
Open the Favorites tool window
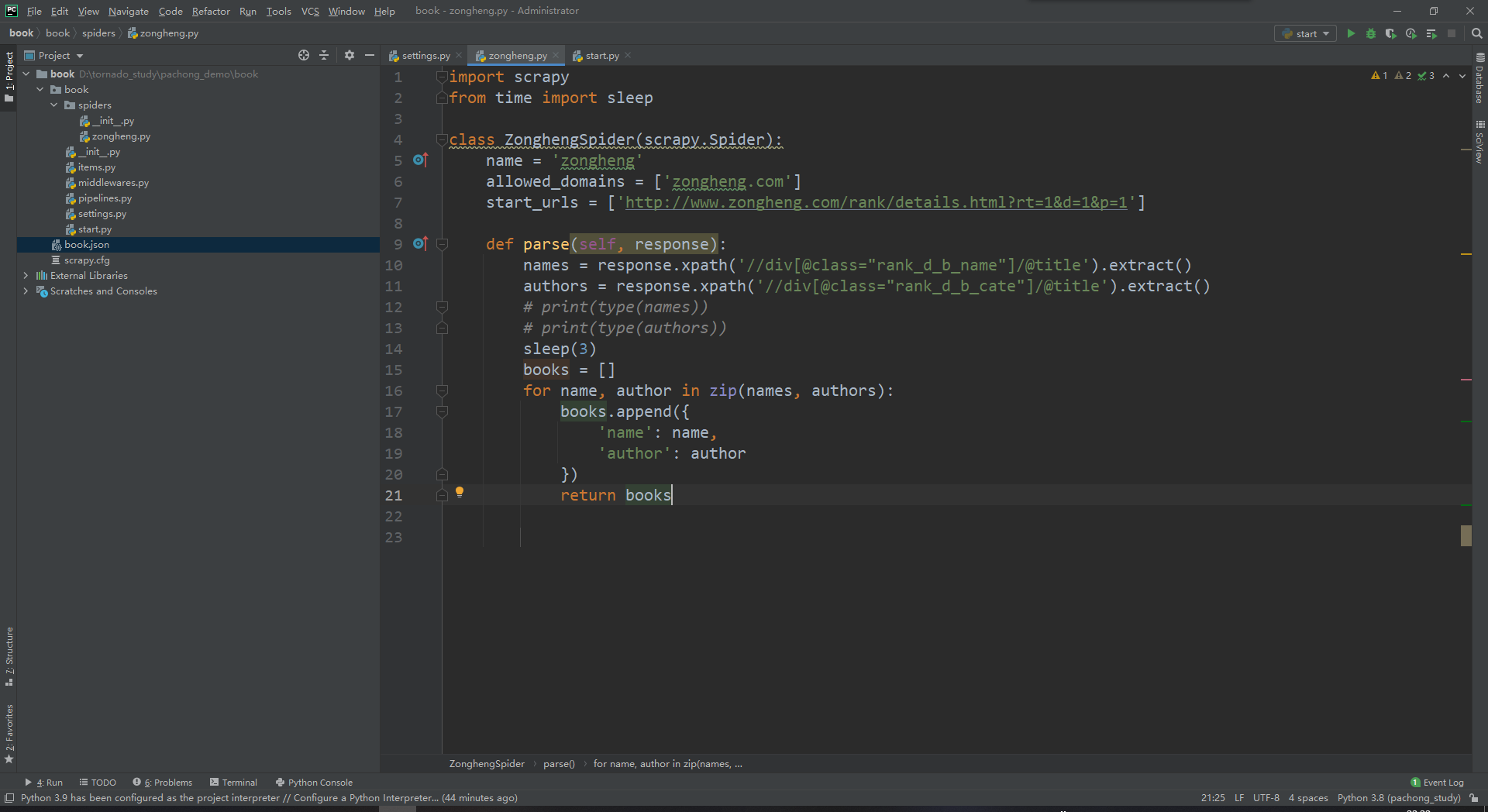(9, 734)
